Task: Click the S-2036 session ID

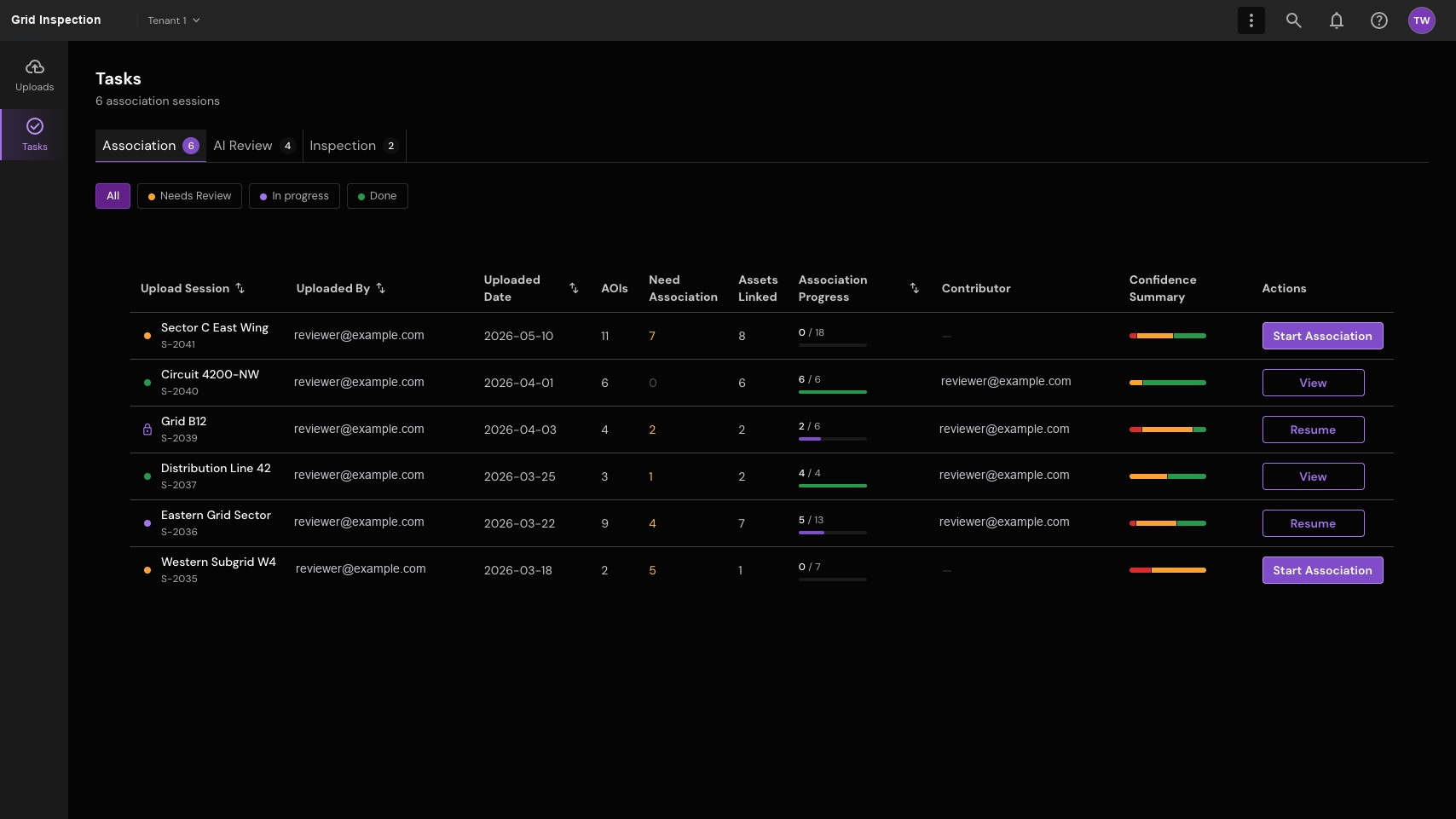Action: pyautogui.click(x=179, y=532)
